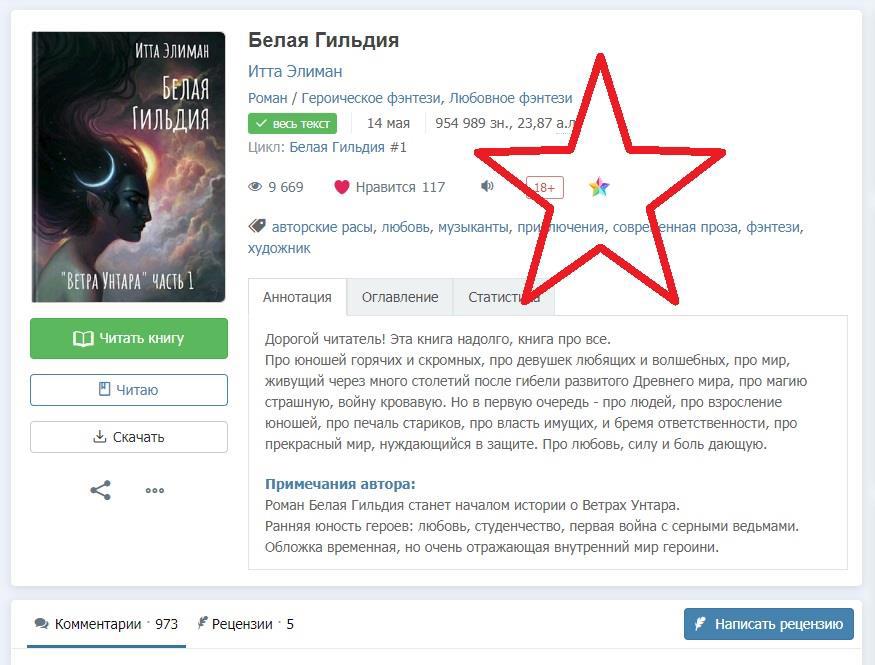Click the audio speaker icon
Screen dimensions: 875x665
487,186
